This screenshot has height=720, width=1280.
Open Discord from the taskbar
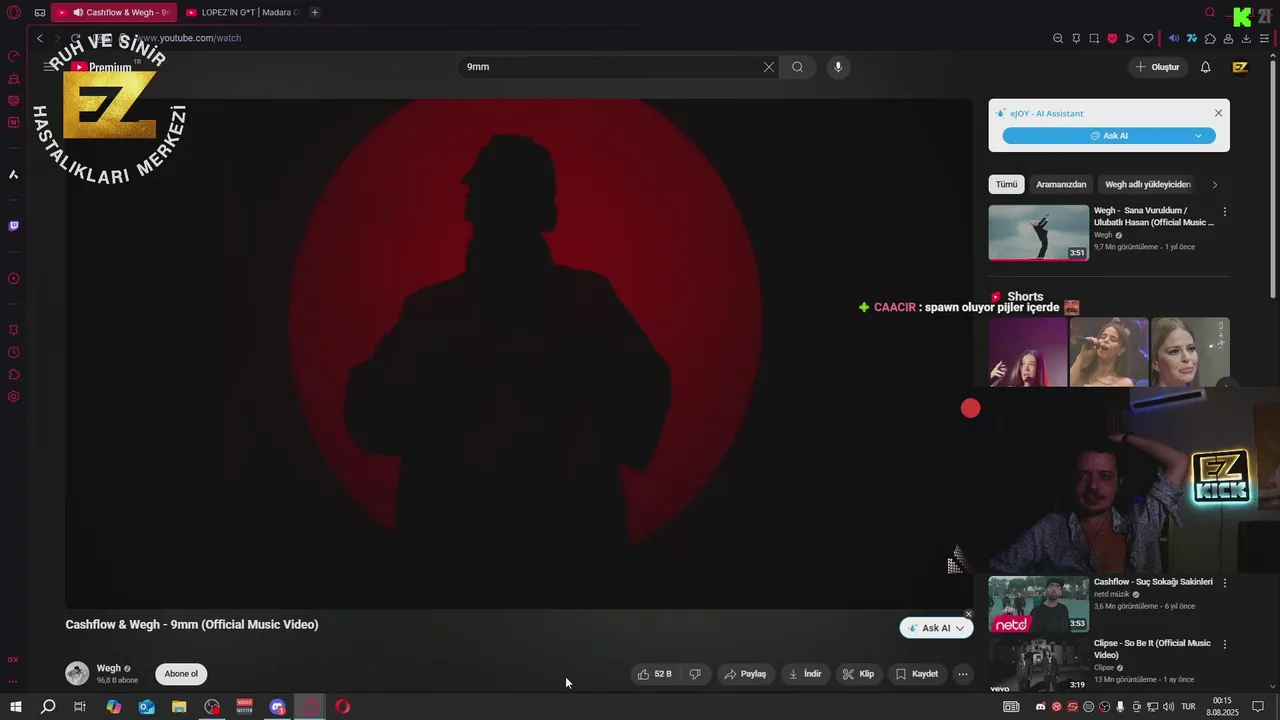[277, 707]
